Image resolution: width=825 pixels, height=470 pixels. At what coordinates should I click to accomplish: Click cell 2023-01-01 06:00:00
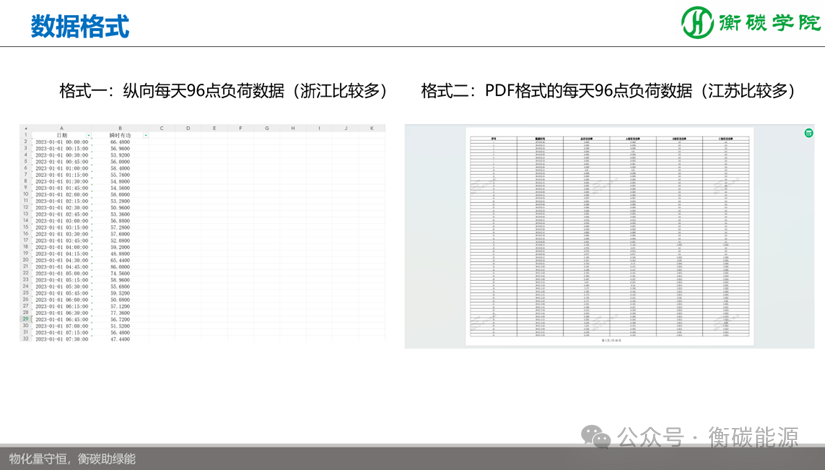(x=62, y=300)
